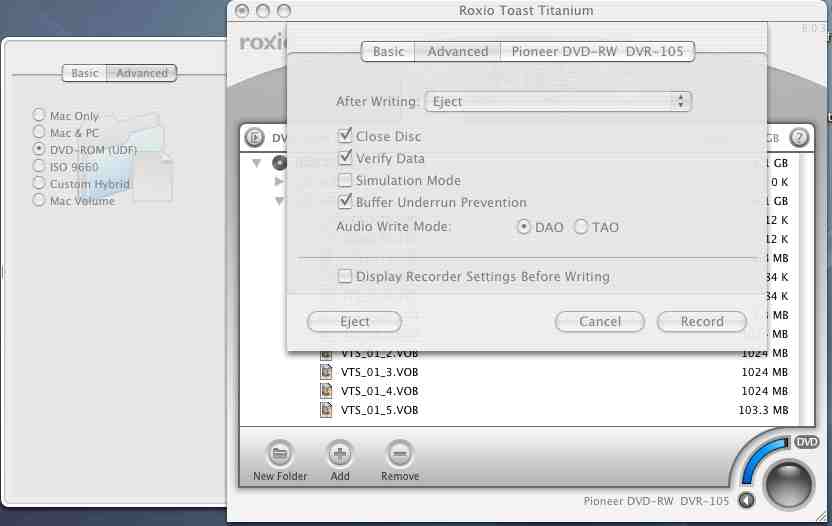Image resolution: width=832 pixels, height=526 pixels.
Task: Click the 103.3 MB size value
Action: pyautogui.click(x=763, y=410)
